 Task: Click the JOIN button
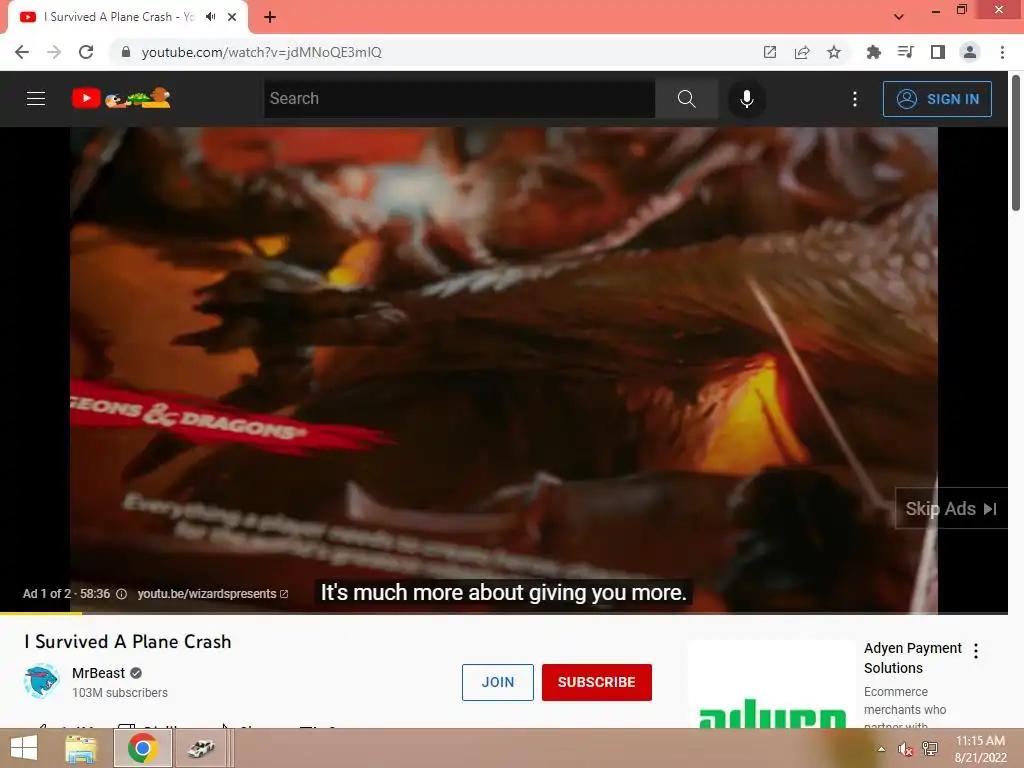click(498, 682)
